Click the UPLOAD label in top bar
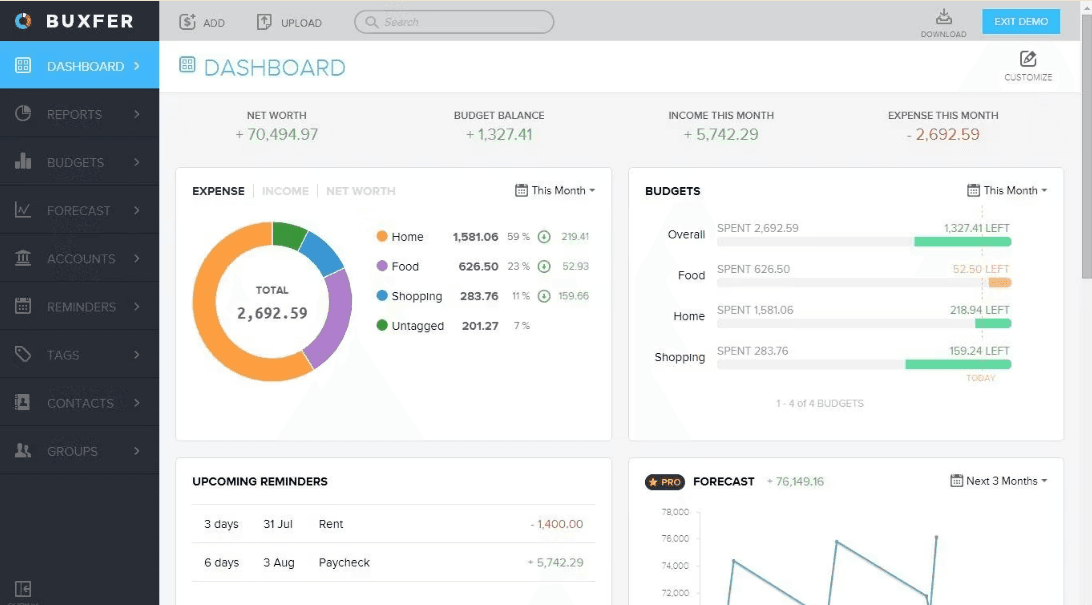Screen dimensions: 1092x605 301,23
